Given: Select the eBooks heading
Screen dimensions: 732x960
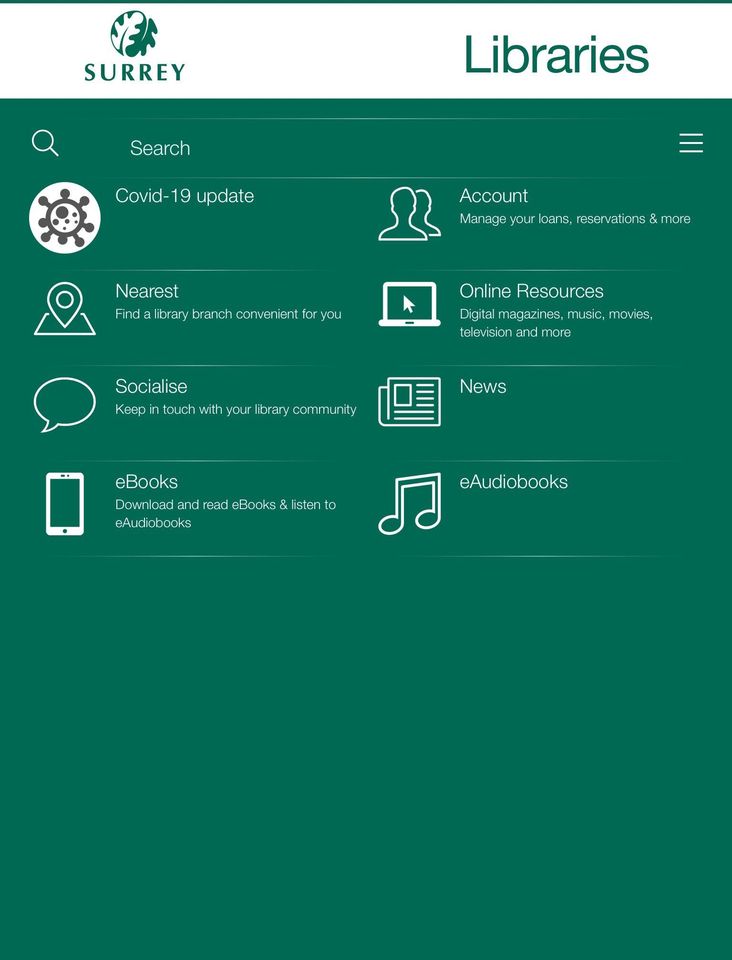Looking at the screenshot, I should coord(146,482).
